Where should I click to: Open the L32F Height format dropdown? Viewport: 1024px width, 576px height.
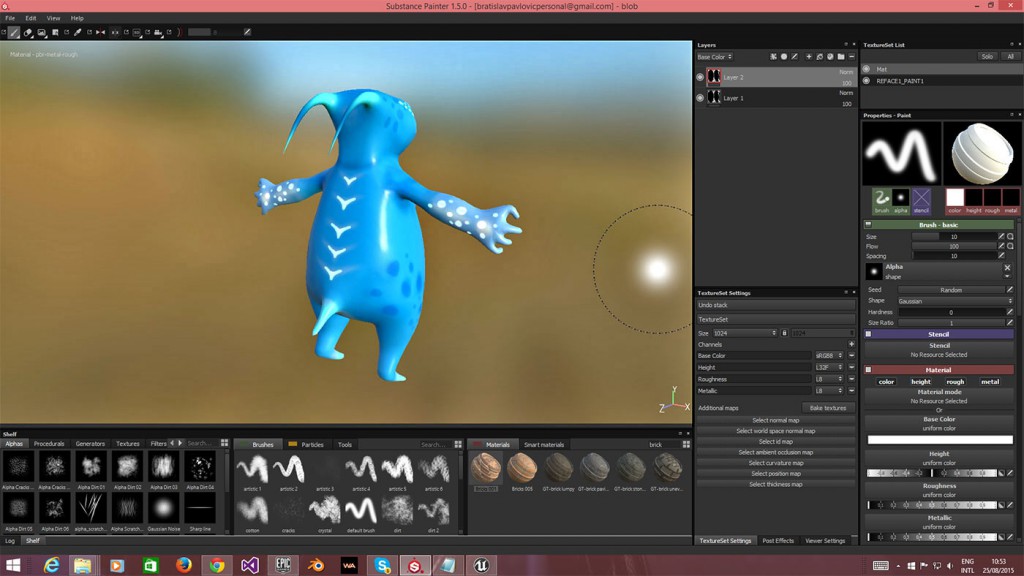[x=829, y=368]
